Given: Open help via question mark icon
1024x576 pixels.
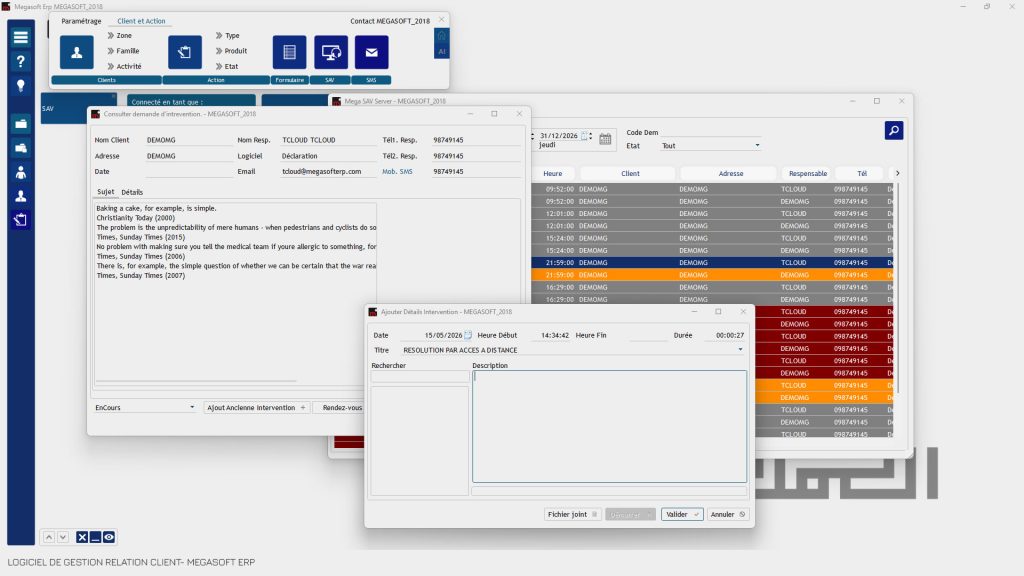Looking at the screenshot, I should pyautogui.click(x=21, y=61).
